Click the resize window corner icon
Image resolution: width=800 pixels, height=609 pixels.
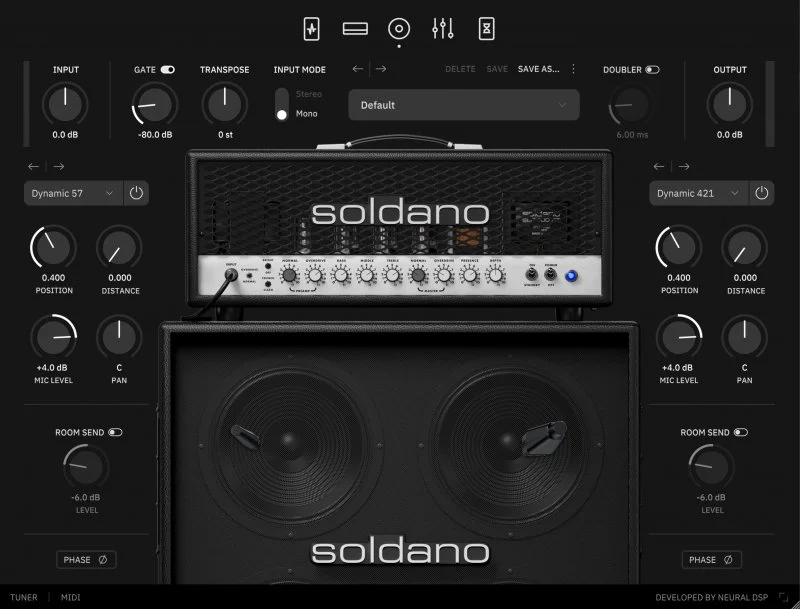pyautogui.click(x=783, y=597)
